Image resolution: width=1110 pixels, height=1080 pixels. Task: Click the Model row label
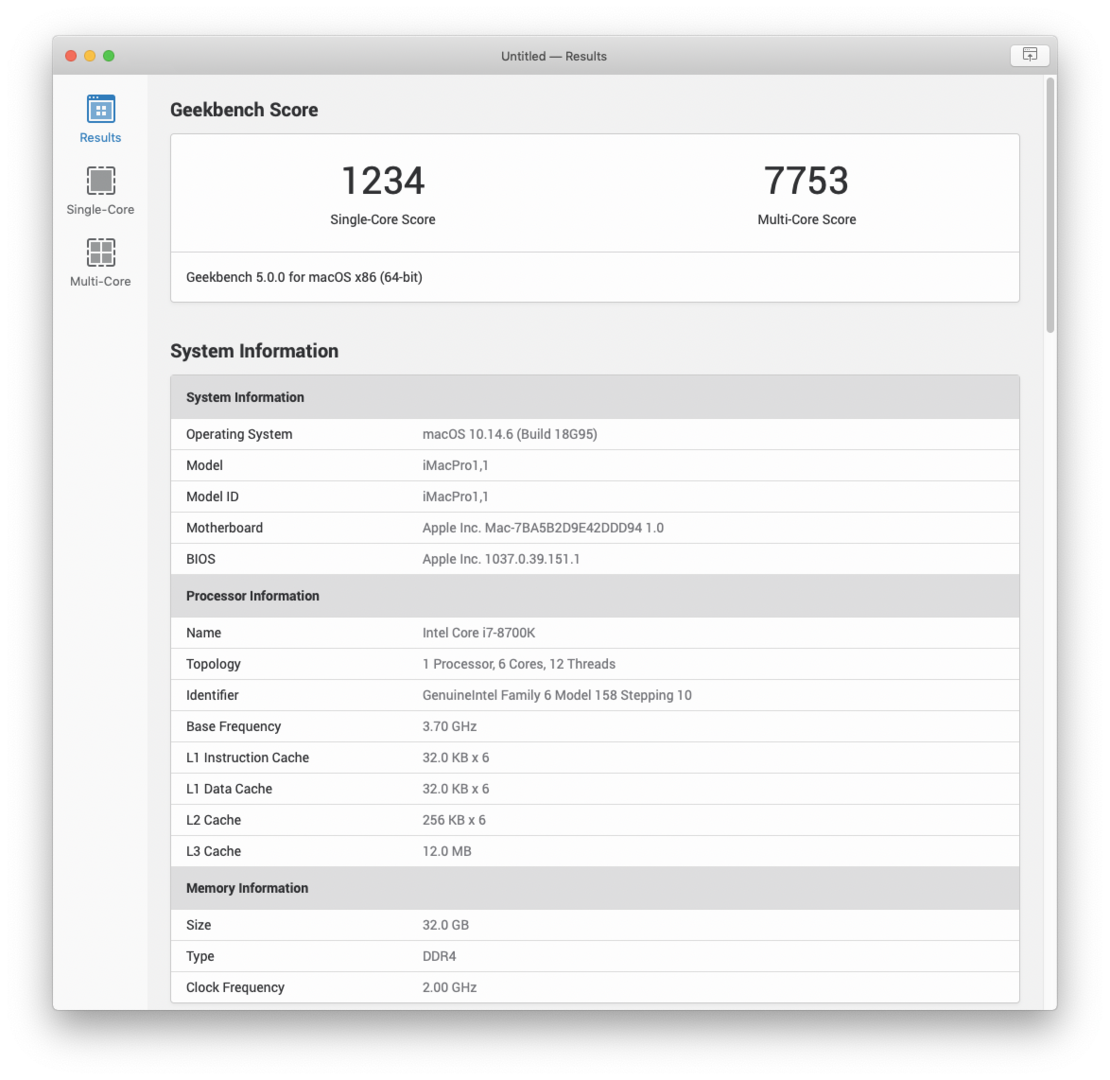pos(205,465)
